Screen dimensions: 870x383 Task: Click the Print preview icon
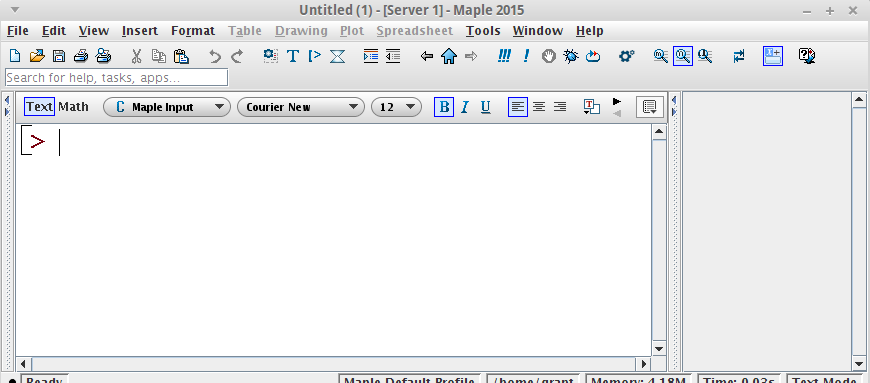tap(103, 56)
